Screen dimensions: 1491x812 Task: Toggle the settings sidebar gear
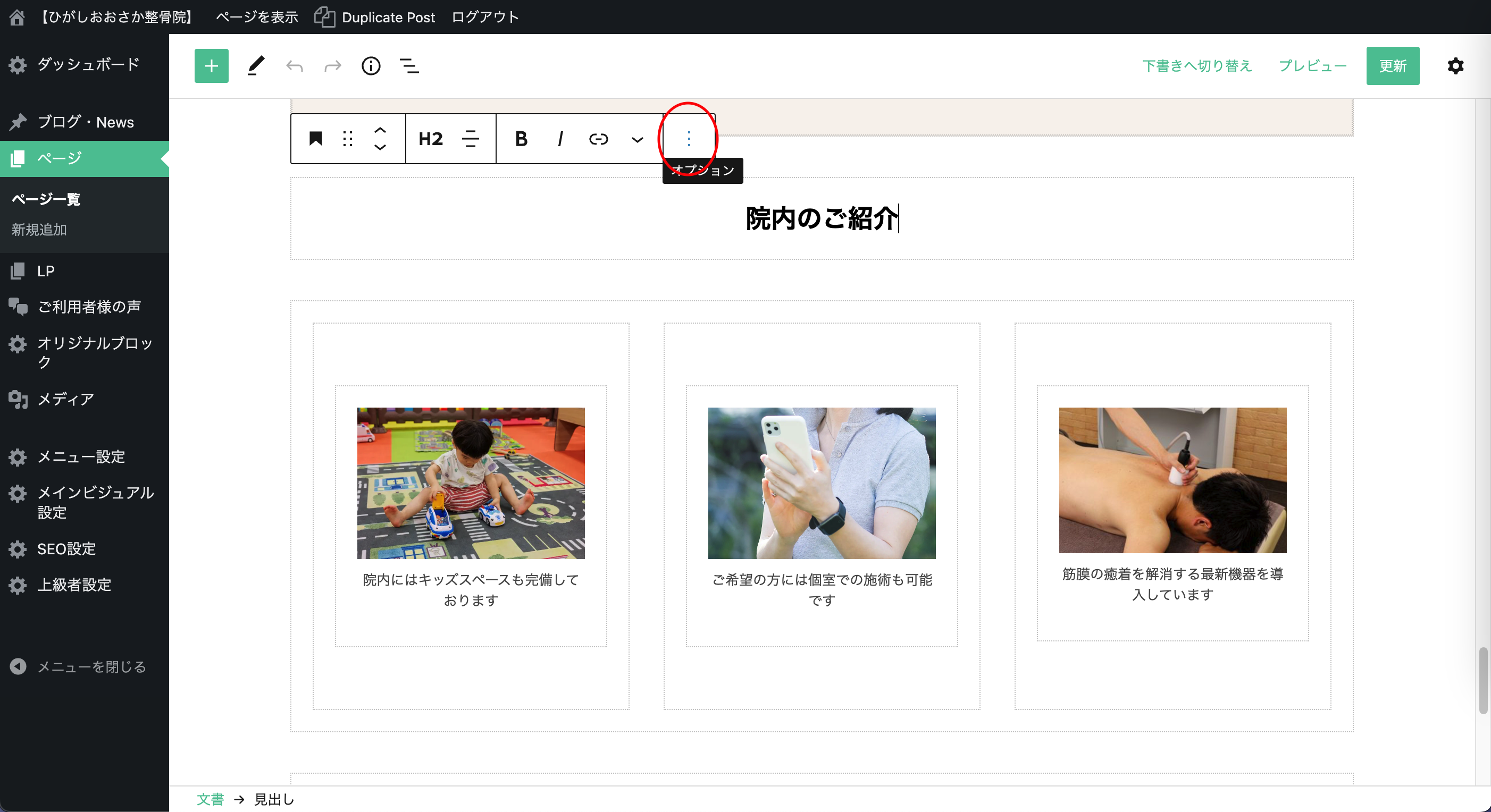(1455, 66)
